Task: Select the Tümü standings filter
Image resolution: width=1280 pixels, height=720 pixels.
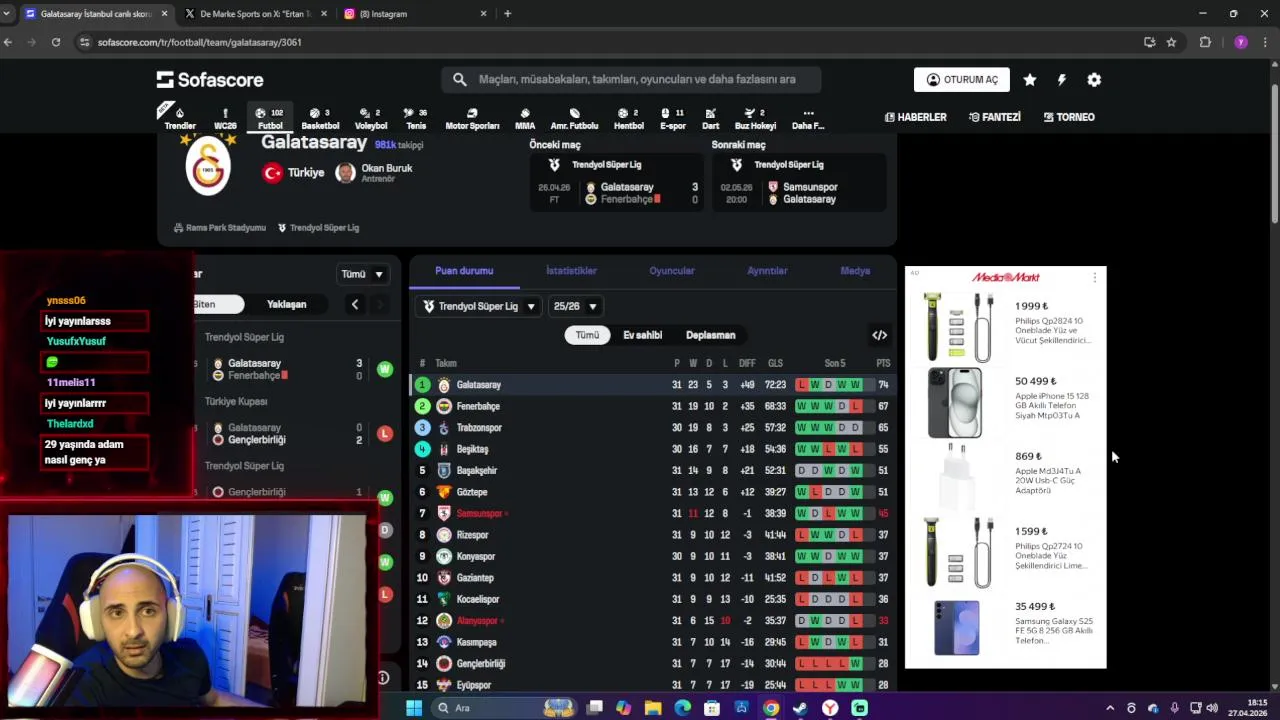Action: [x=587, y=335]
